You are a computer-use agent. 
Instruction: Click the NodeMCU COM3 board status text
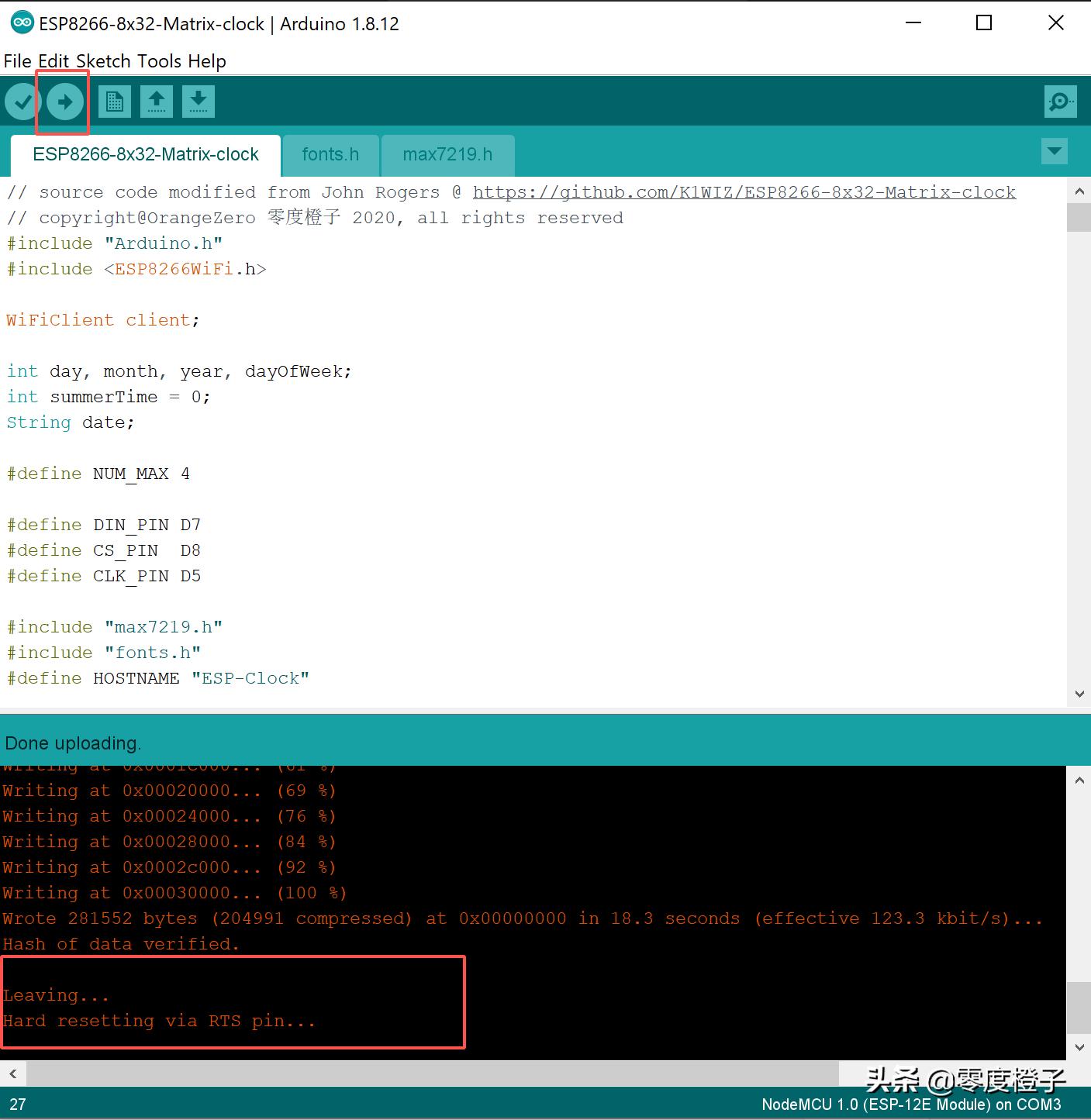912,1104
